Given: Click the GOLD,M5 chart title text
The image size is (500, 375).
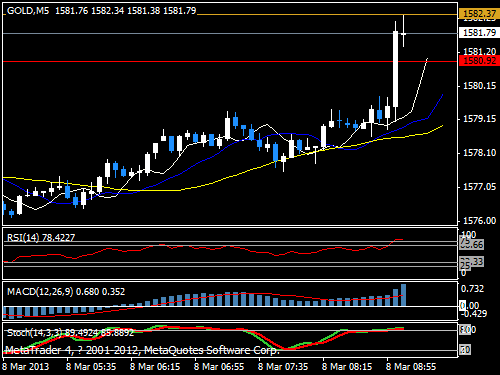Looking at the screenshot, I should click(x=28, y=11).
